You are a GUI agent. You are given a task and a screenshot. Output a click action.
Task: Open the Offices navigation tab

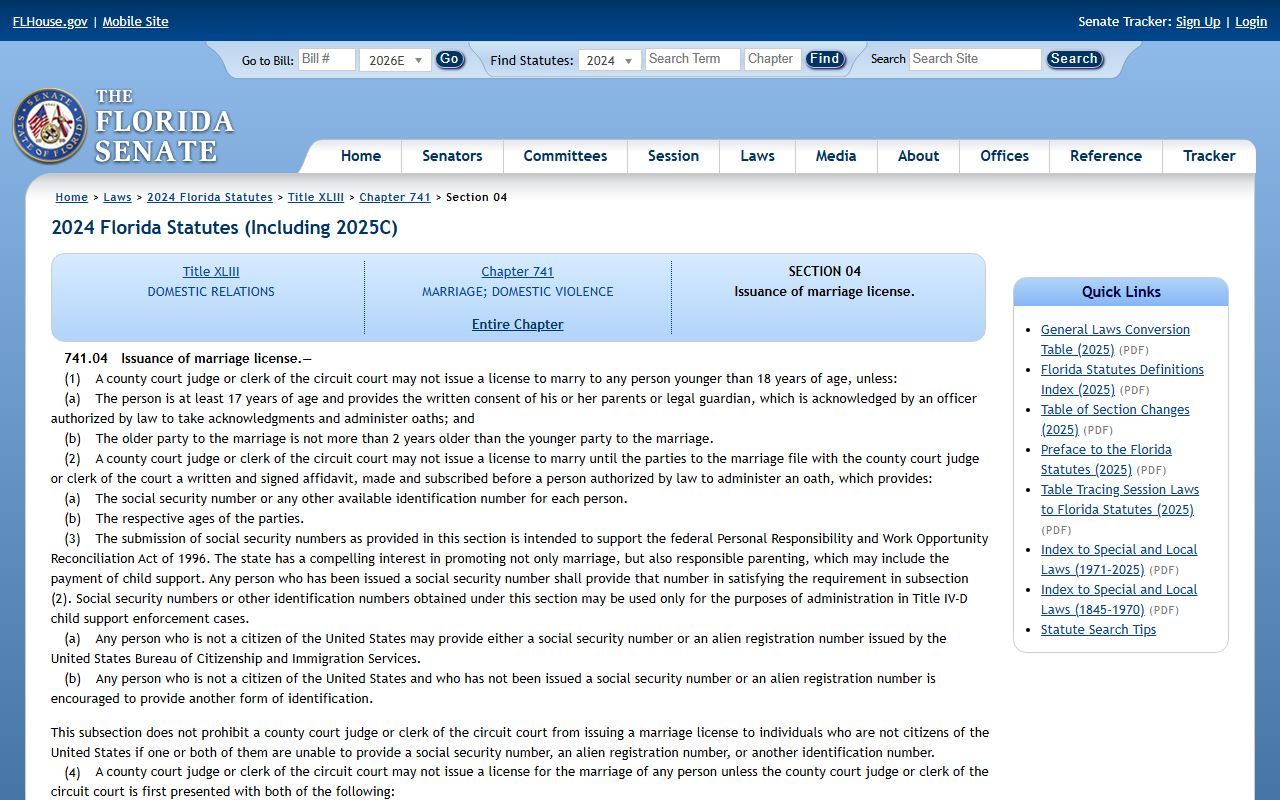click(x=1004, y=156)
